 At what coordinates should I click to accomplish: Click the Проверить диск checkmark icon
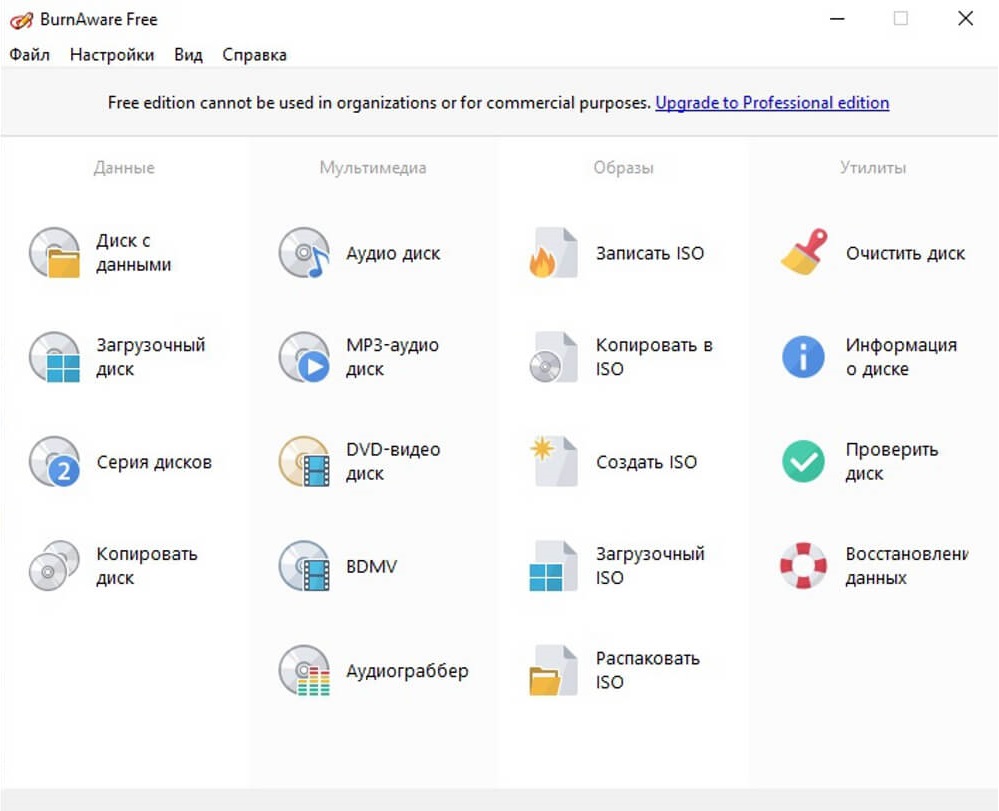click(803, 461)
